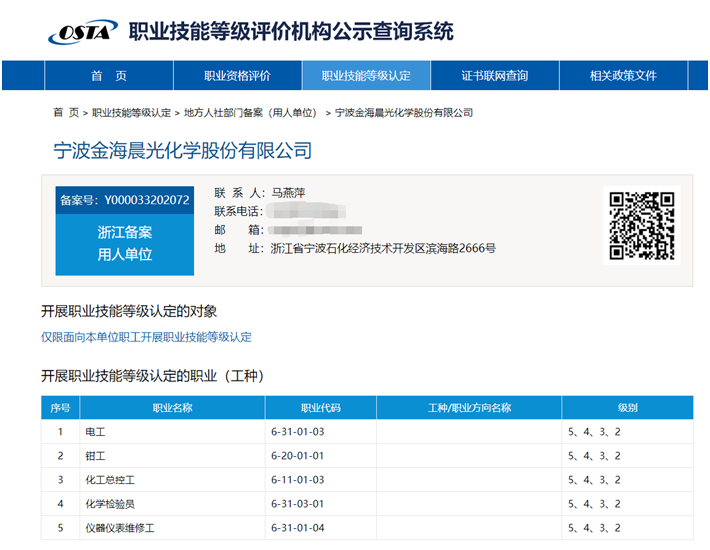This screenshot has height=550, width=710.
Task: Go to 证书联网查询 page
Action: click(494, 76)
